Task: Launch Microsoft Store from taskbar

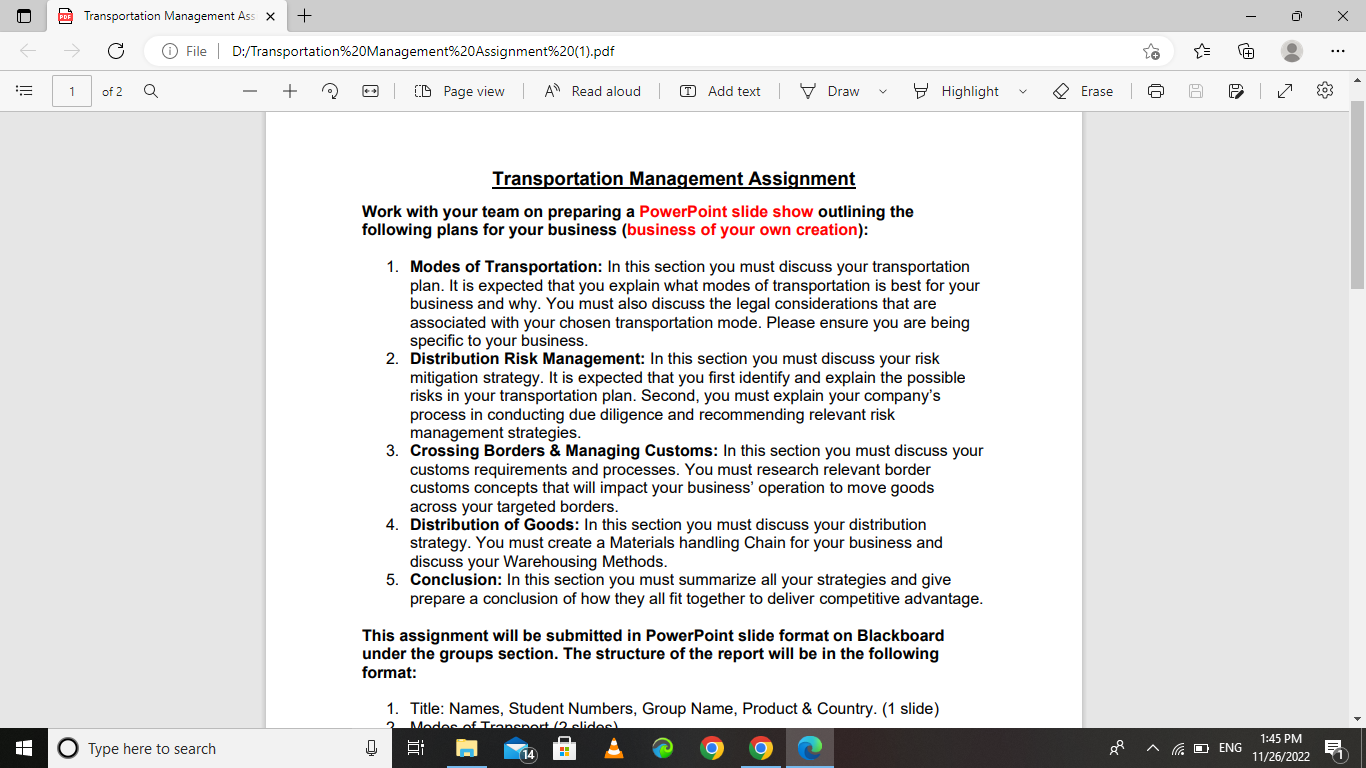Action: pos(565,748)
